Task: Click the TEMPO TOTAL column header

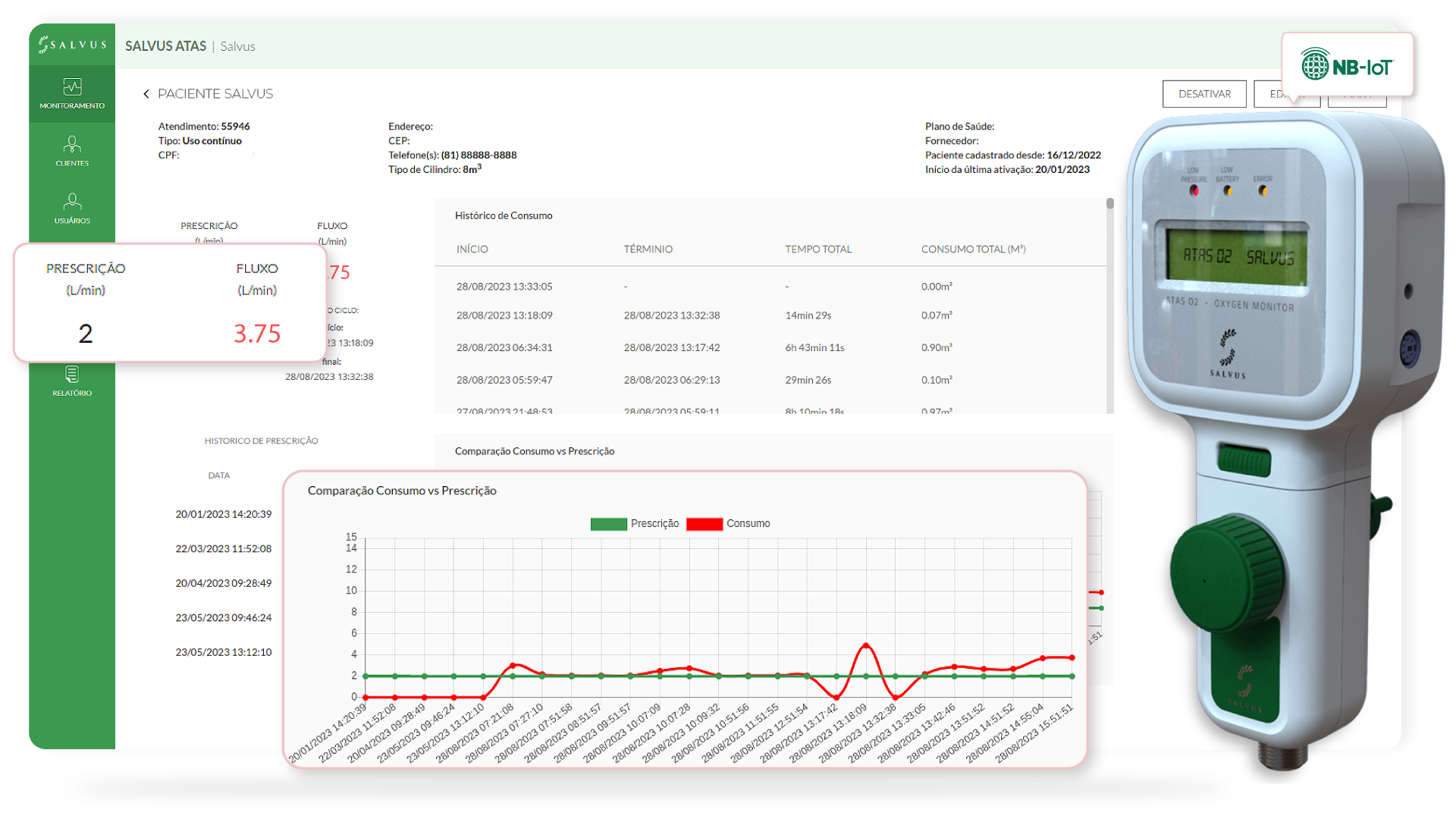Action: [x=818, y=249]
